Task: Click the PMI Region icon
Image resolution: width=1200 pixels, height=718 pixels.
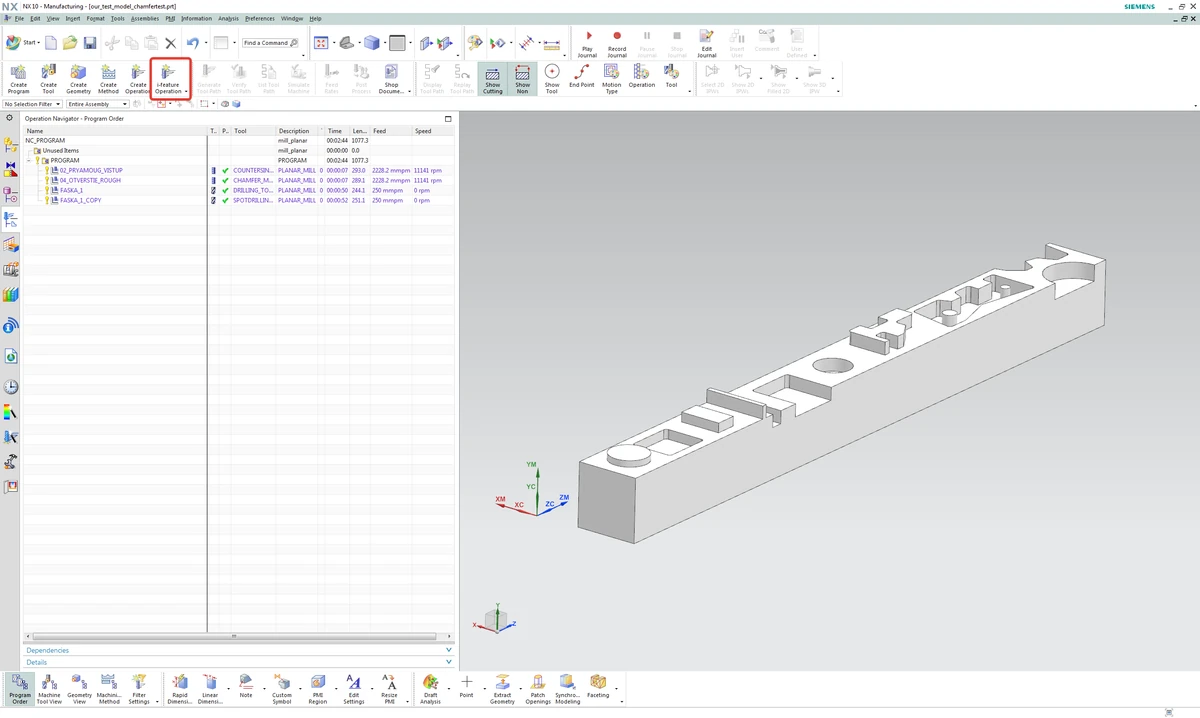Action: [x=318, y=688]
